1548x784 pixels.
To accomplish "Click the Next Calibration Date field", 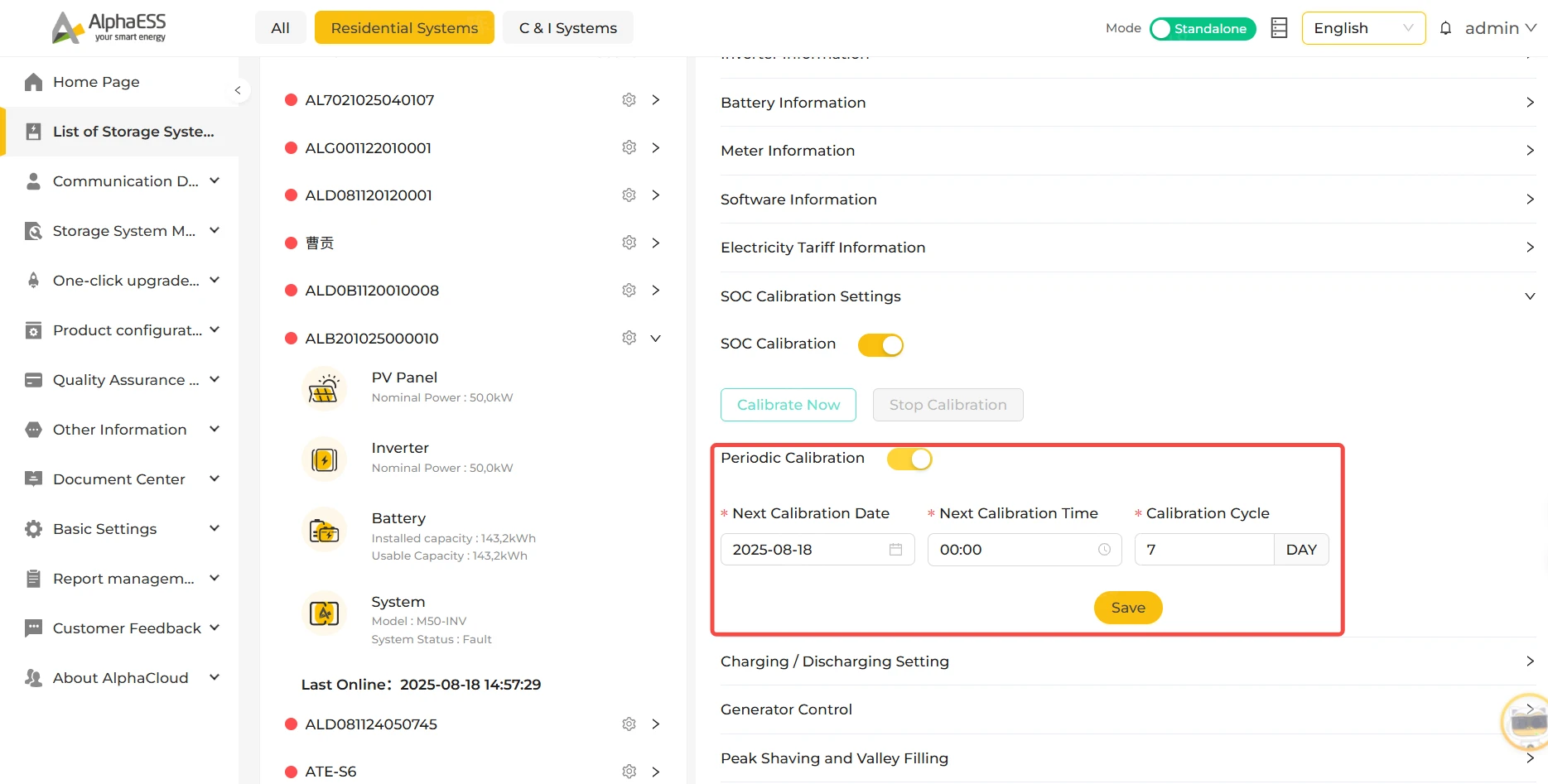I will 817,550.
